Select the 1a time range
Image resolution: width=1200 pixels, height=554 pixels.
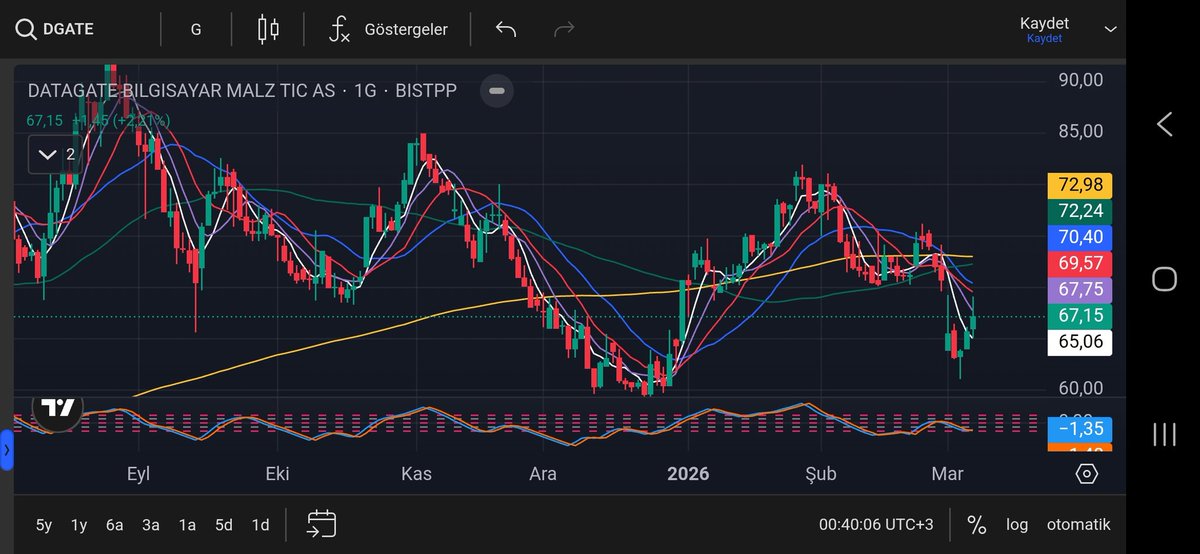187,525
